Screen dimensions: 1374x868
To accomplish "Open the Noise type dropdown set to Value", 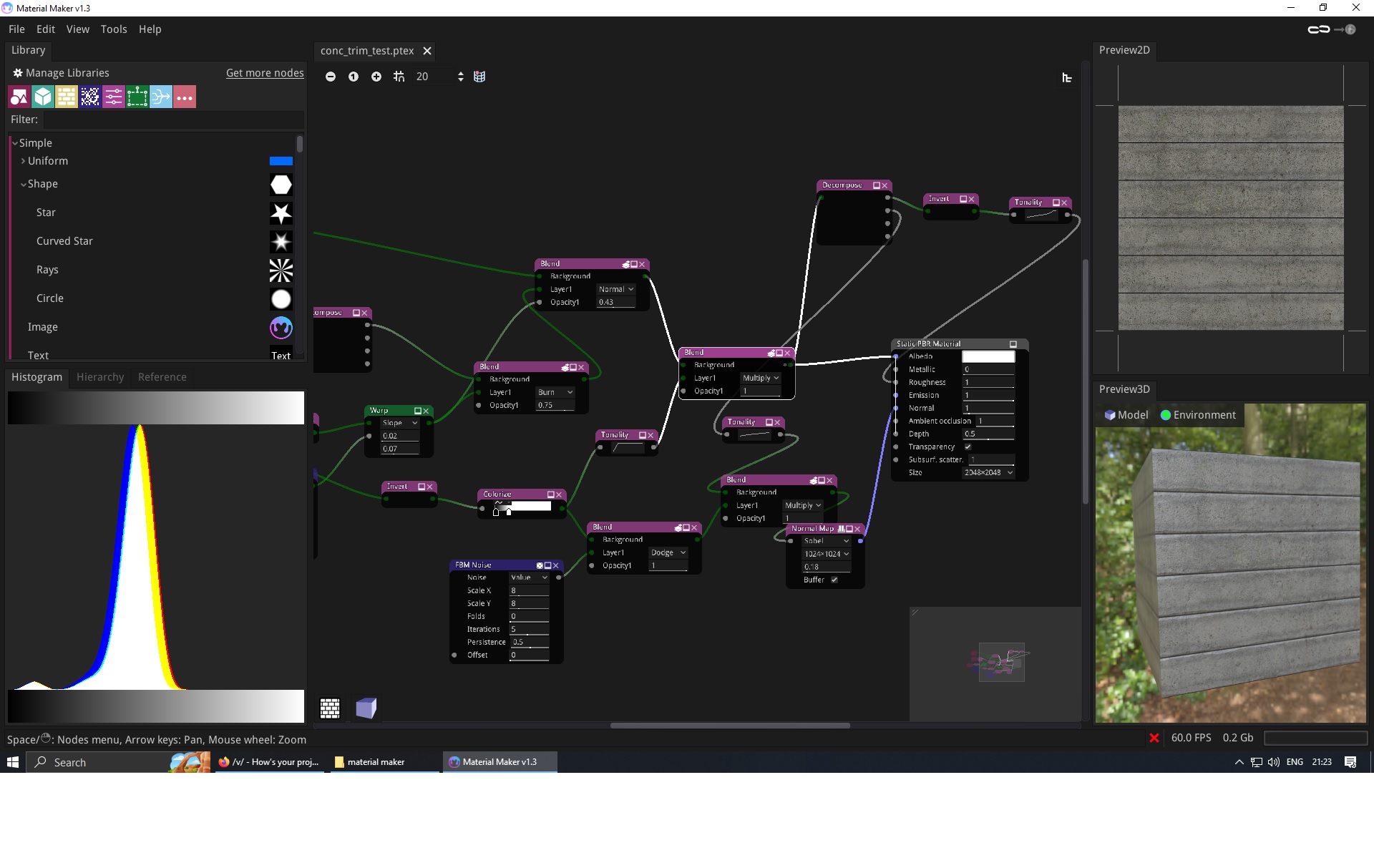I will [x=528, y=577].
